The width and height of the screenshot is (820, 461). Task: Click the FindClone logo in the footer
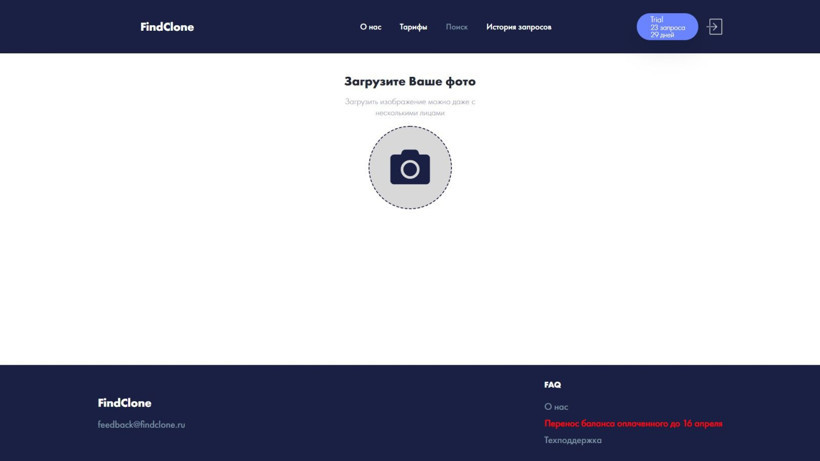point(125,403)
